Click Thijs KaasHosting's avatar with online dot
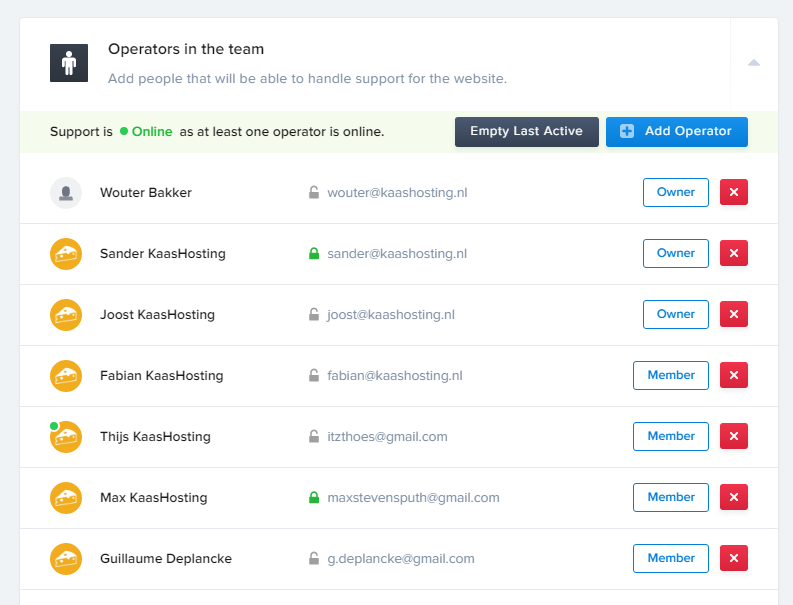The width and height of the screenshot is (793, 605). click(66, 437)
